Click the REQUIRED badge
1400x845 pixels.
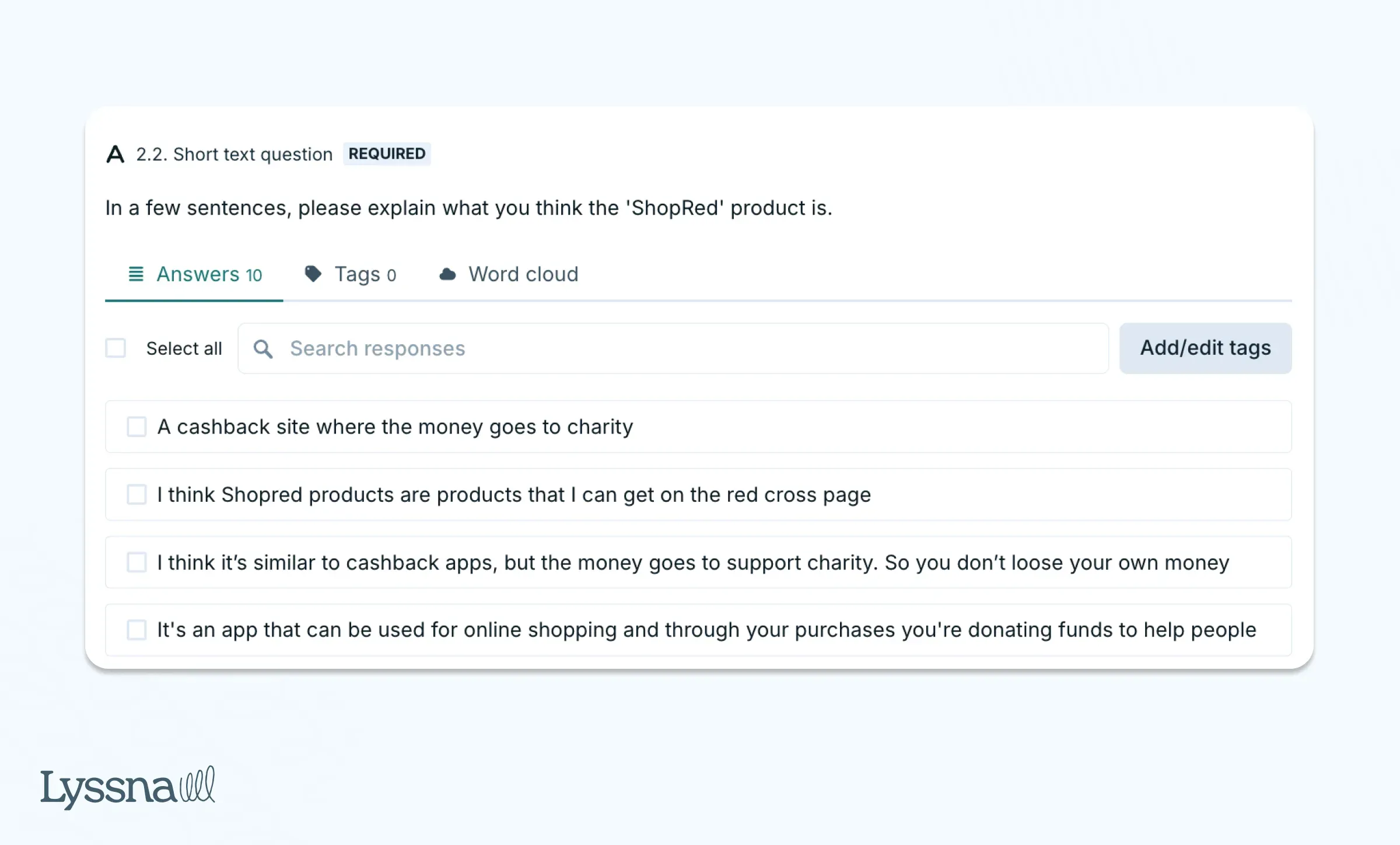click(387, 154)
